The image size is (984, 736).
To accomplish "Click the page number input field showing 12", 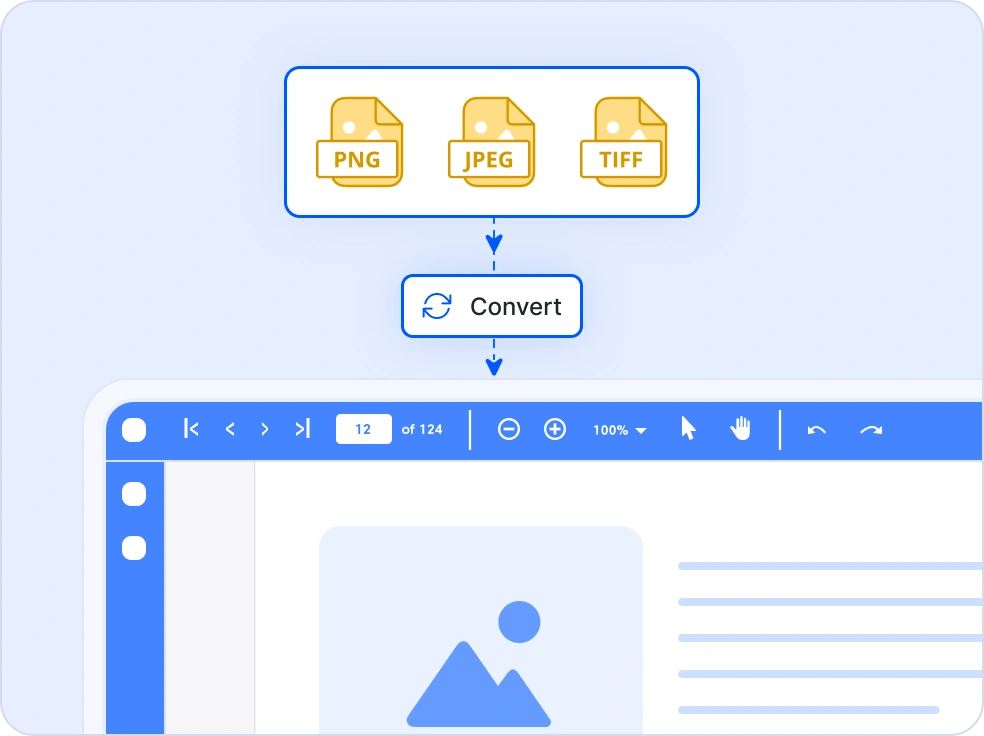I will point(363,428).
